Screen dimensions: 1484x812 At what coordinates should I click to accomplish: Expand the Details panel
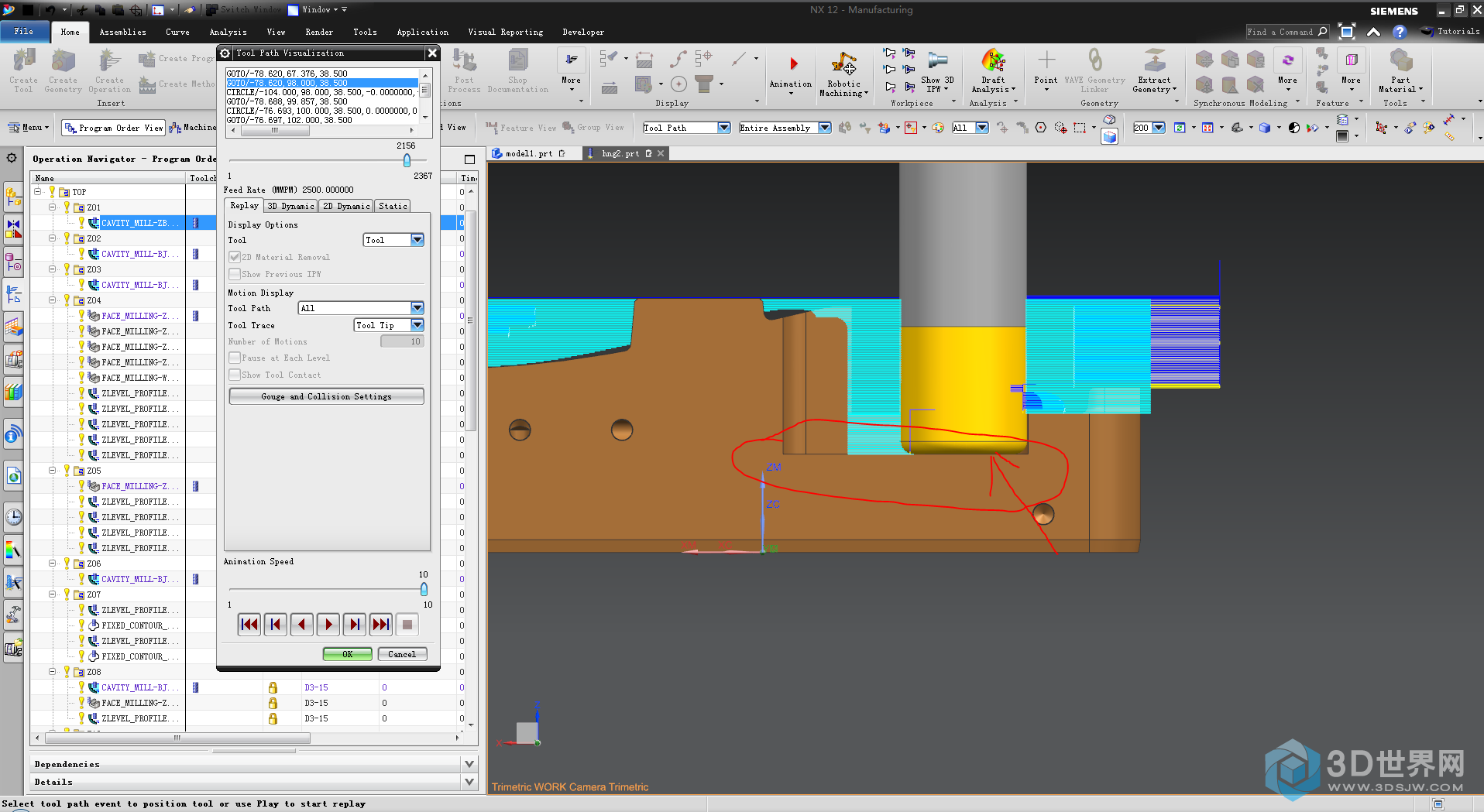point(469,782)
